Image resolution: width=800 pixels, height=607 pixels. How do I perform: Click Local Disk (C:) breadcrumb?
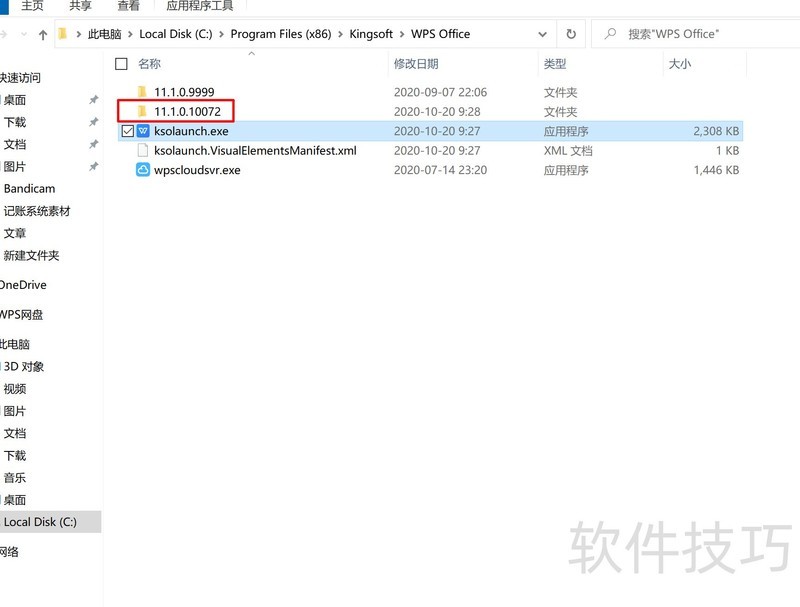176,34
